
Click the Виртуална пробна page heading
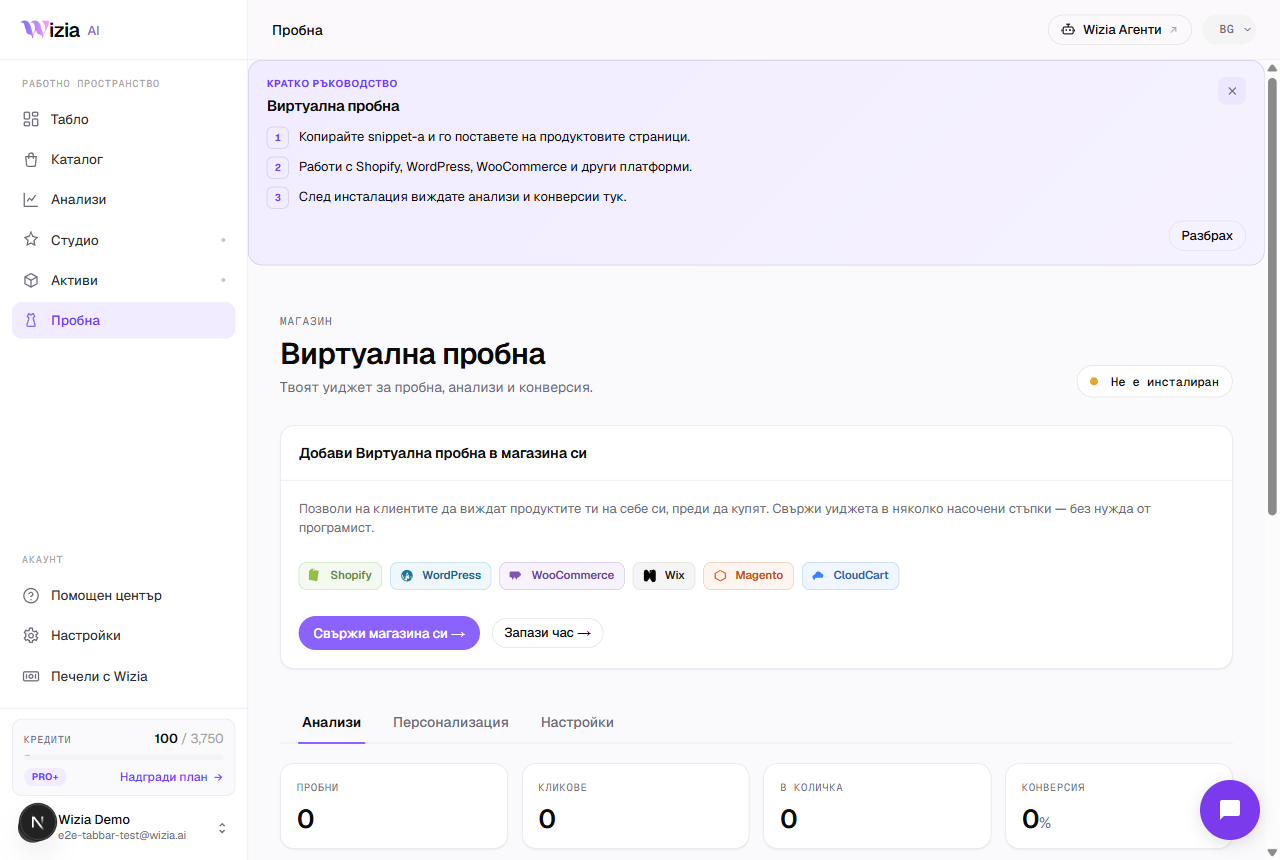(413, 354)
